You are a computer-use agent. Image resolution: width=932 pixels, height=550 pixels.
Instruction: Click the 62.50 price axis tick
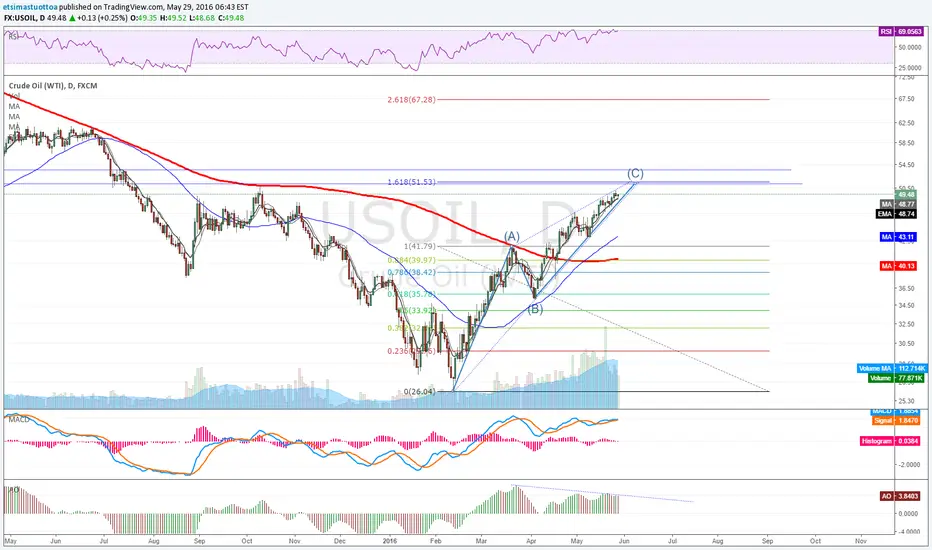(x=906, y=123)
